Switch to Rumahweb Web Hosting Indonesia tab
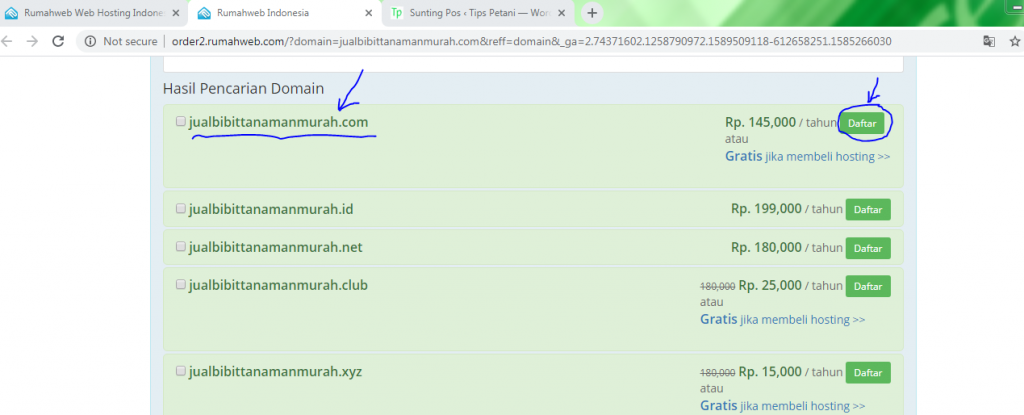This screenshot has height=415, width=1024. pos(93,12)
